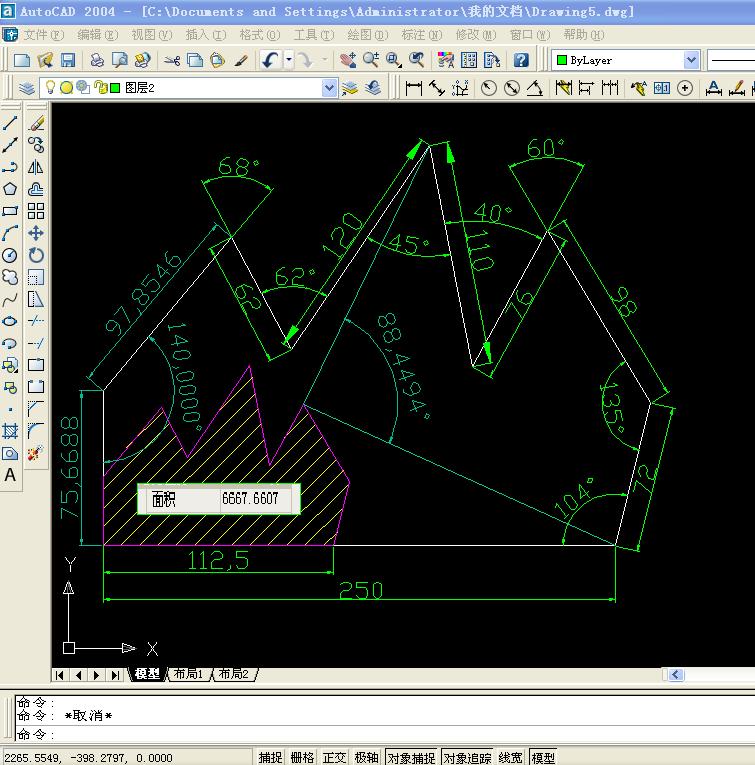Select the Multiline Text tool

point(10,475)
